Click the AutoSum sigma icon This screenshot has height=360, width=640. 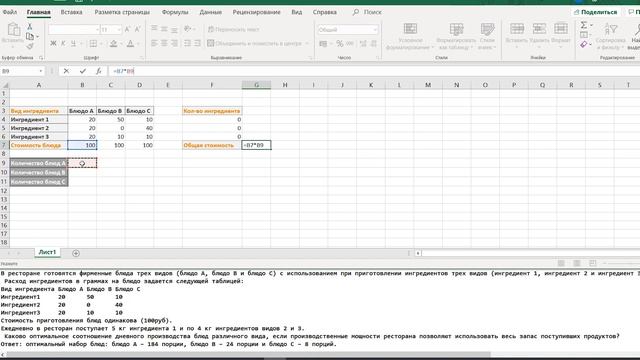[584, 25]
